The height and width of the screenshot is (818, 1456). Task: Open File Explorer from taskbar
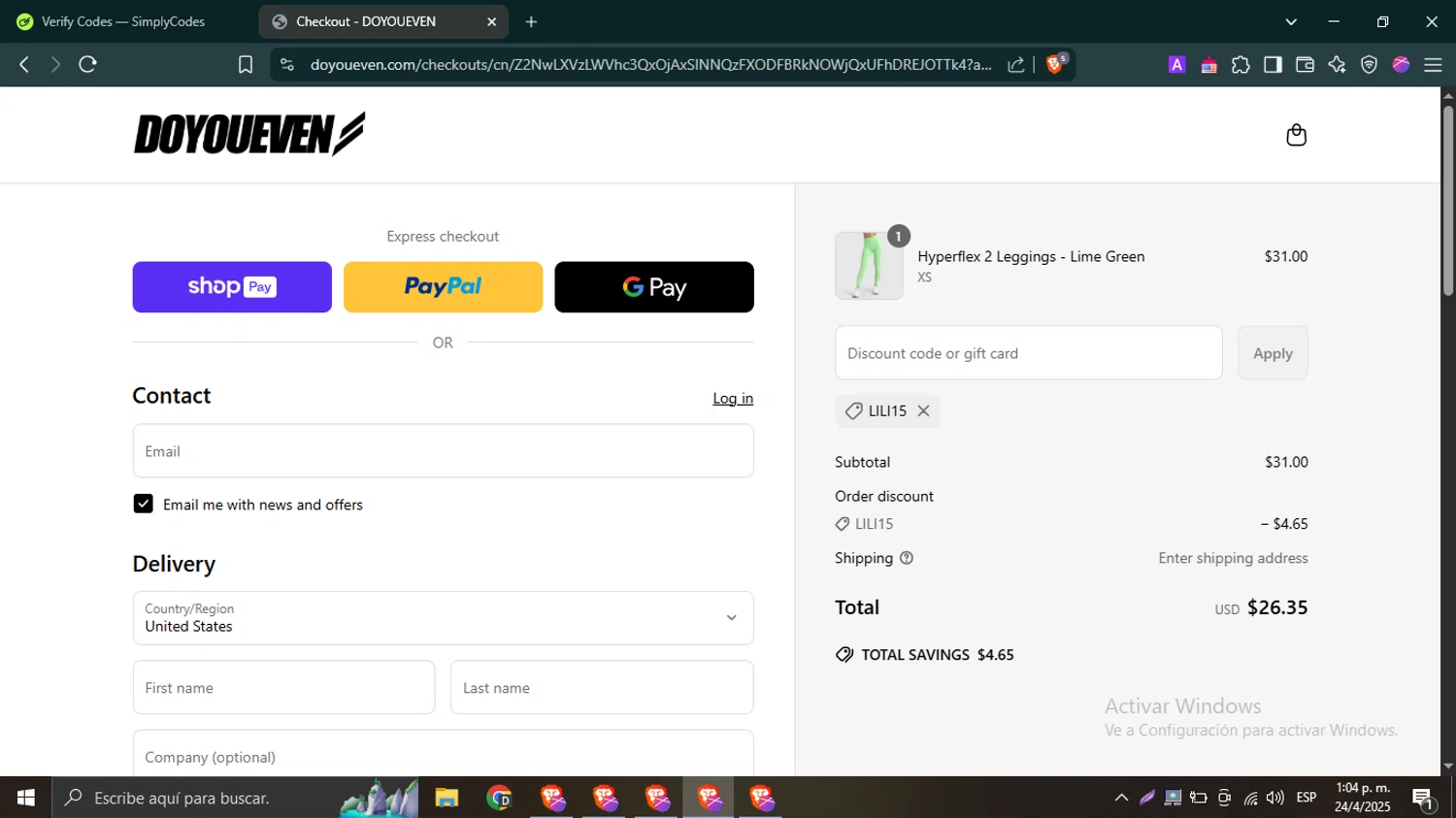447,798
